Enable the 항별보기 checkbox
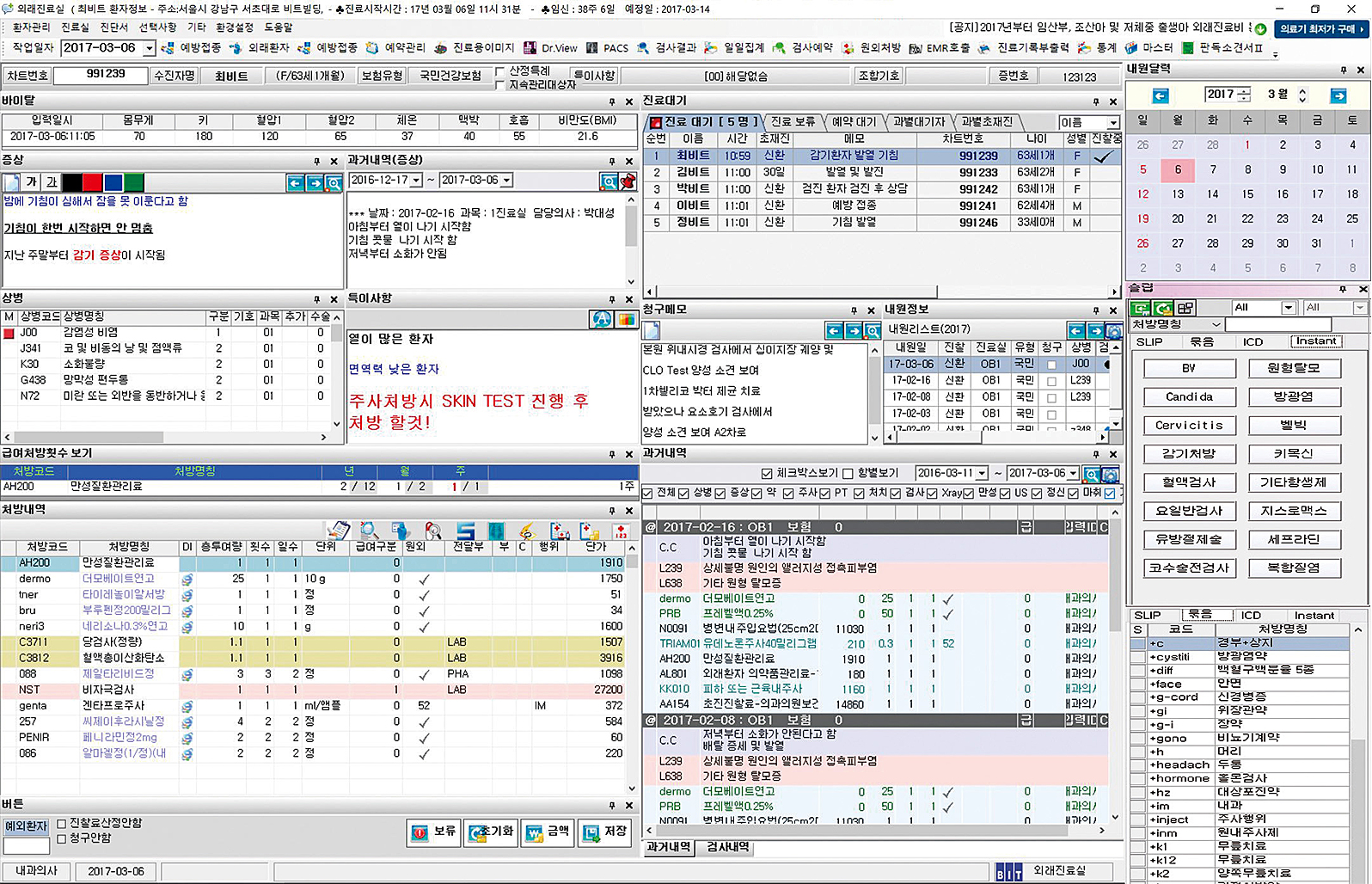 848,473
